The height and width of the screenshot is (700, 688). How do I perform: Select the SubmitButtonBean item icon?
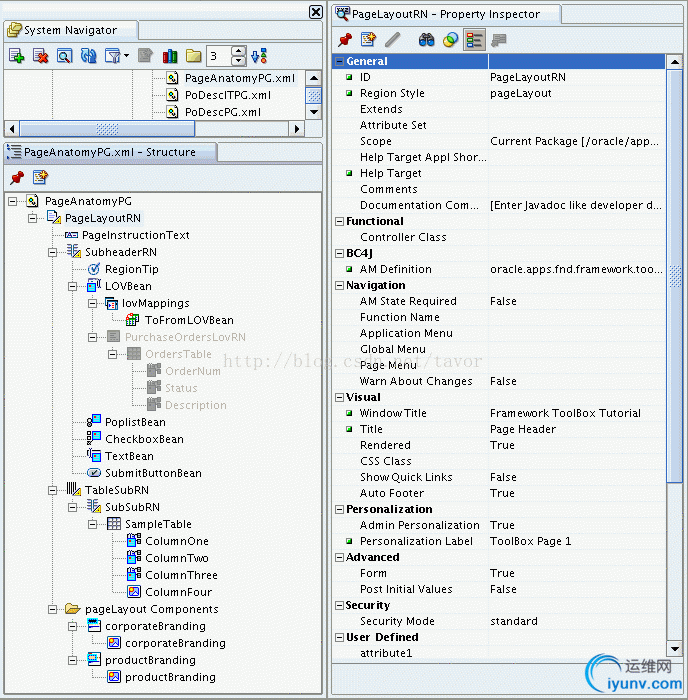pyautogui.click(x=94, y=473)
